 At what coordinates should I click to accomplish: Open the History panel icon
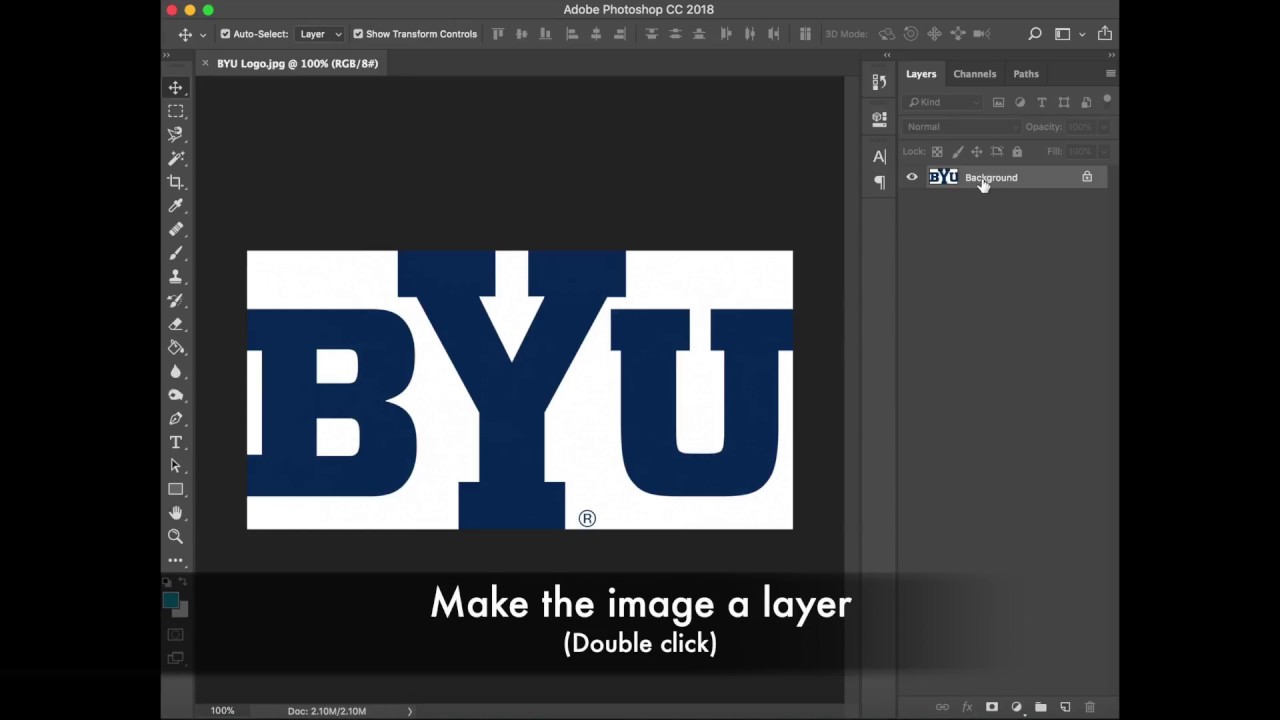coord(879,82)
